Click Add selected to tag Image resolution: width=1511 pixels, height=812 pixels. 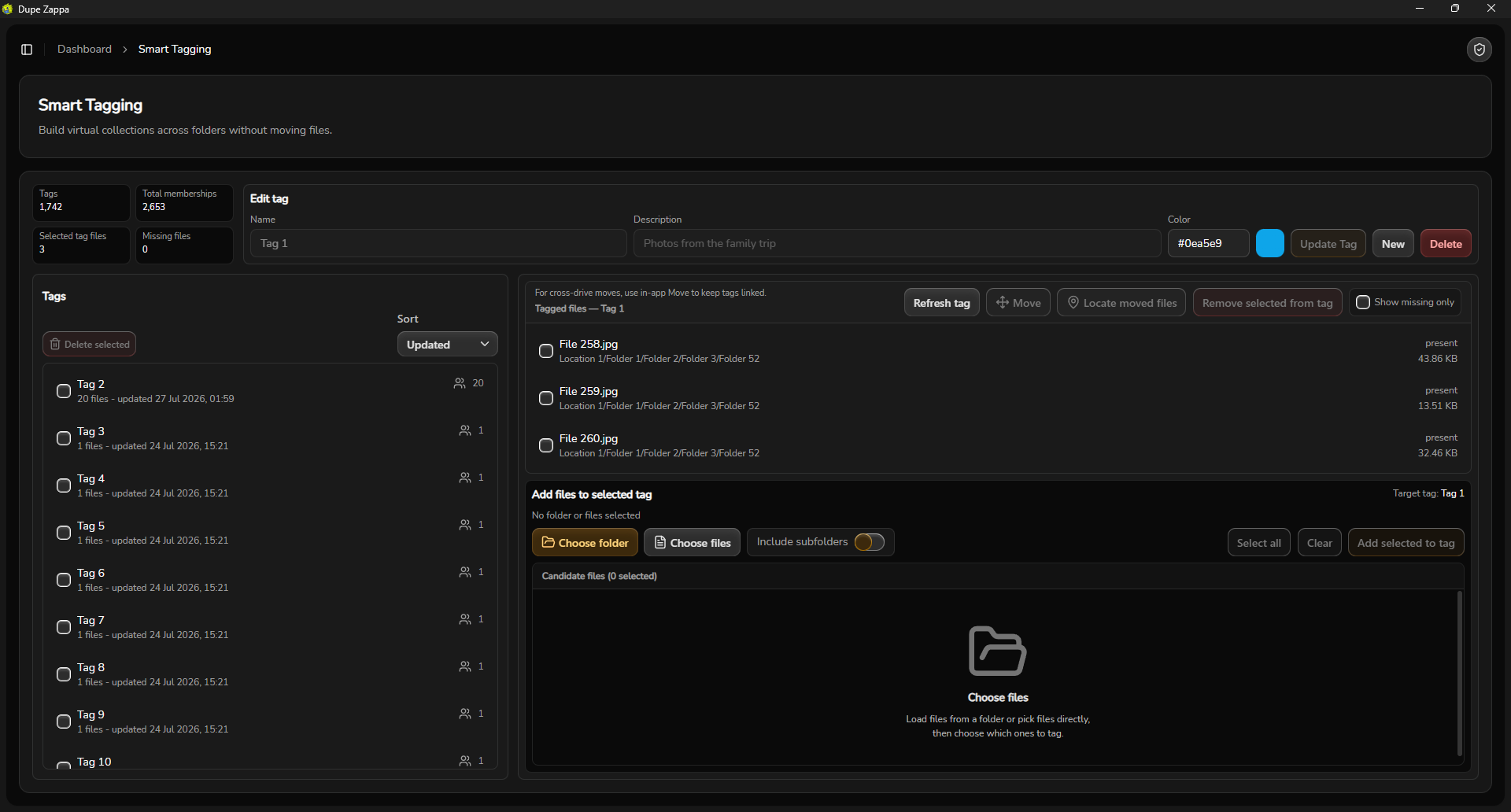tap(1406, 543)
